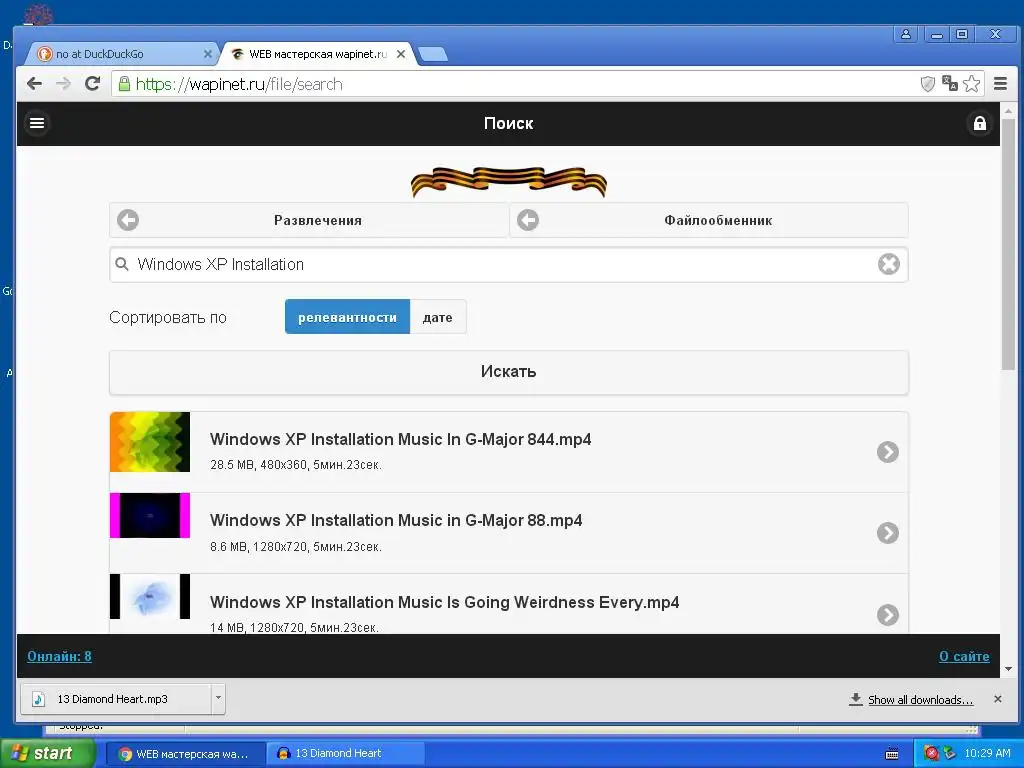Open the О сайте link
Screen dimensions: 1024x768
(x=964, y=656)
